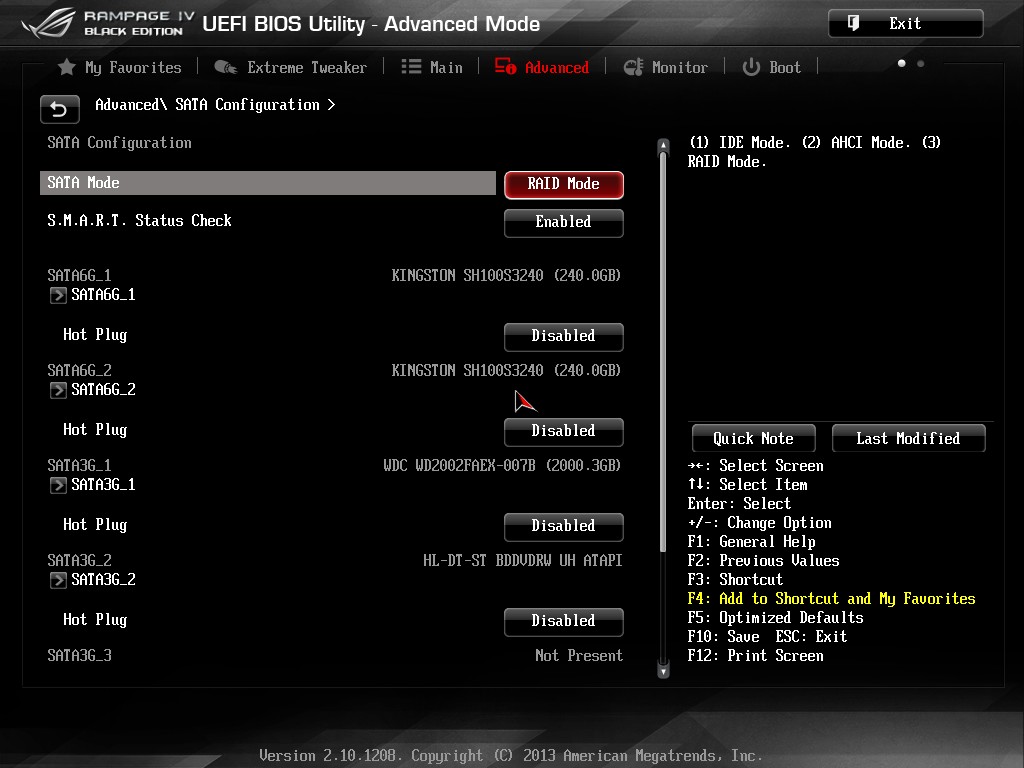This screenshot has width=1024, height=768.
Task: Switch to My Favorites tab
Action: (120, 67)
